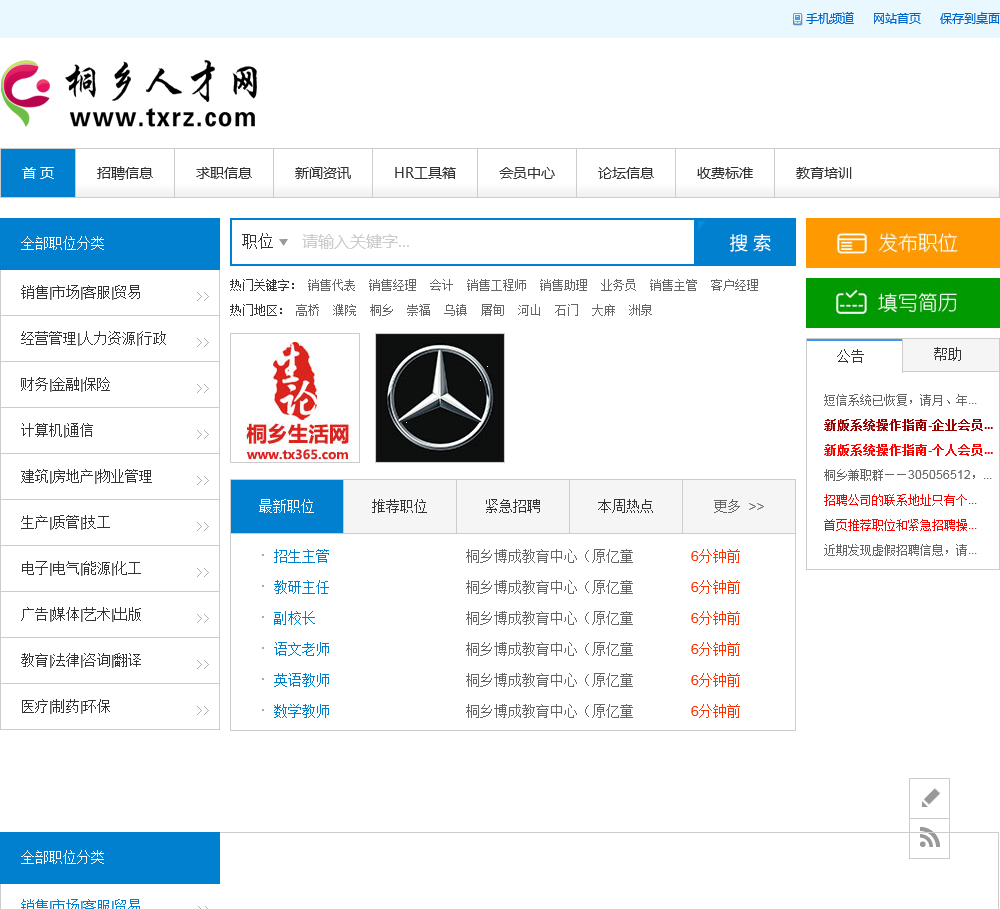Switch to the 紧急招聘 tab
This screenshot has height=909, width=1000.
[513, 506]
